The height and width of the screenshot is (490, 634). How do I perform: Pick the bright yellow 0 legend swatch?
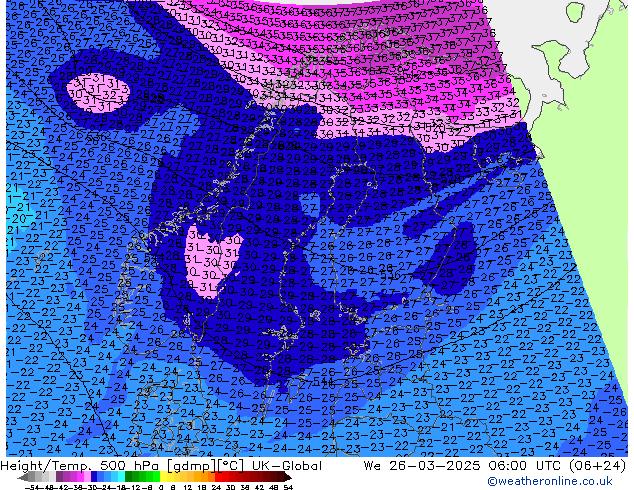163,477
